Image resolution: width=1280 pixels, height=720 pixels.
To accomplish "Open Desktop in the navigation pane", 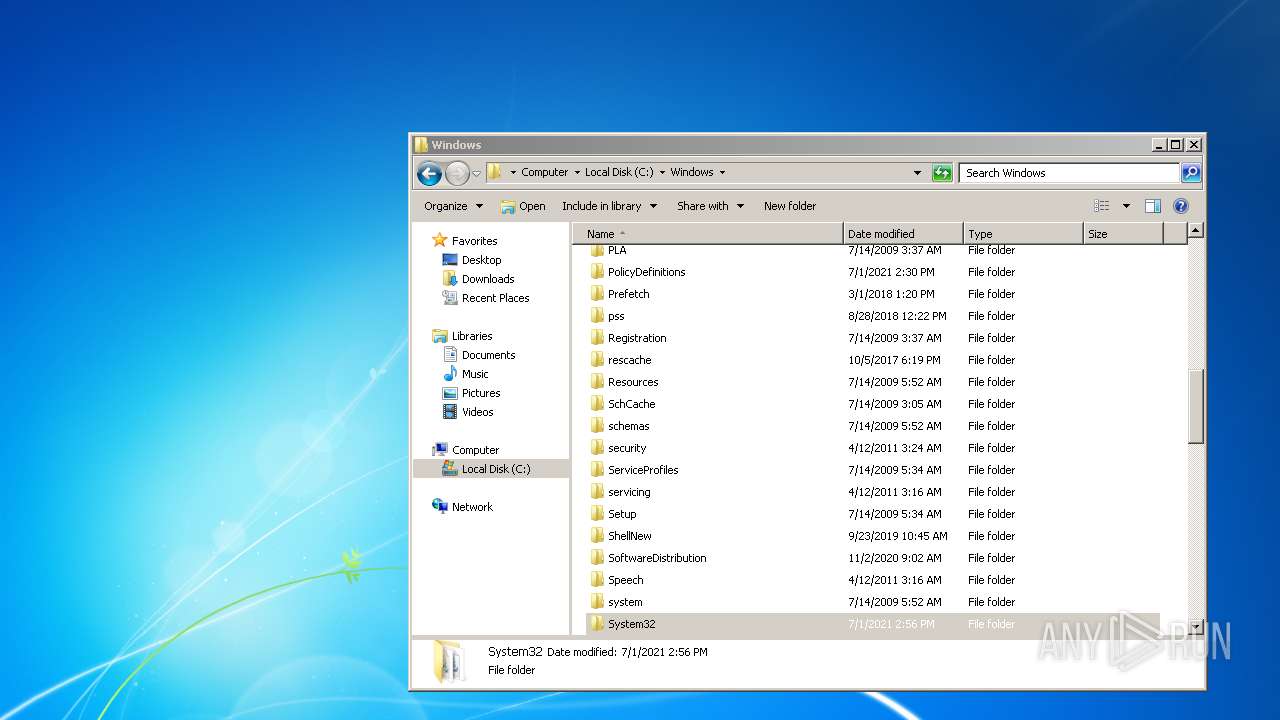I will click(481, 260).
